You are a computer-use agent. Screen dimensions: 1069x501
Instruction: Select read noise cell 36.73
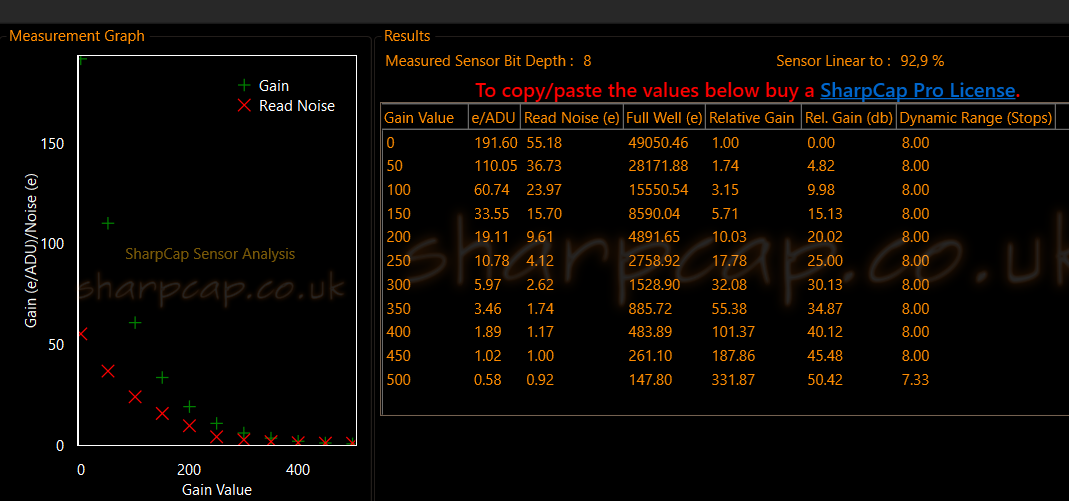[543, 166]
